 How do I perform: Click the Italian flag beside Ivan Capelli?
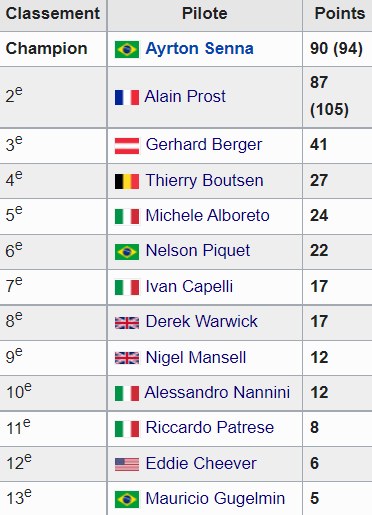(x=127, y=287)
